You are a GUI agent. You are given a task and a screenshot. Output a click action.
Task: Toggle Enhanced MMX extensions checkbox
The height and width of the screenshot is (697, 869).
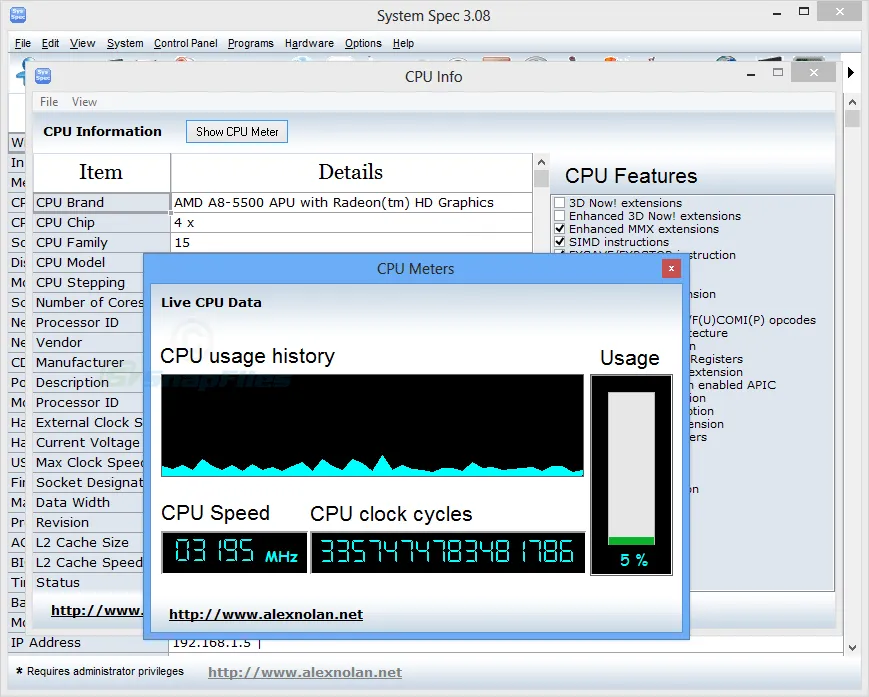(560, 229)
